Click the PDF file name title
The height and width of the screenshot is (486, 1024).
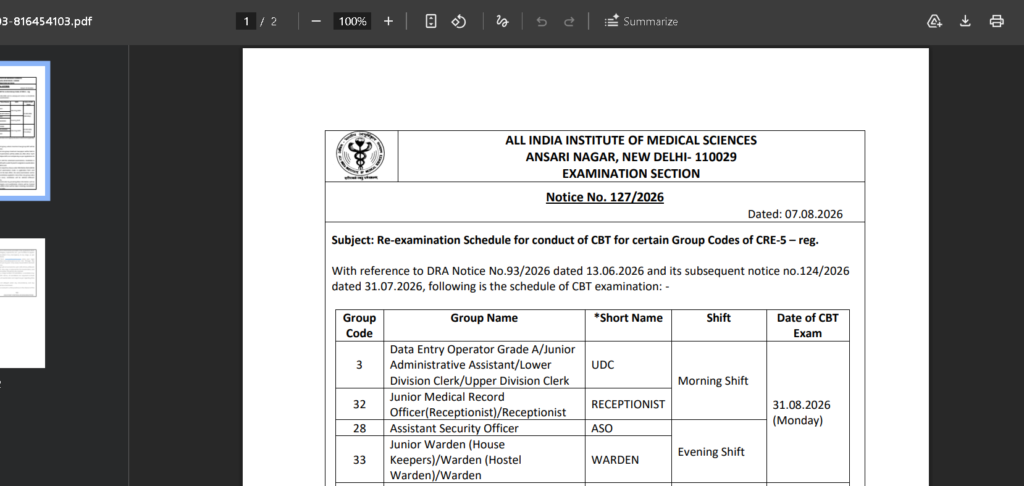point(46,22)
